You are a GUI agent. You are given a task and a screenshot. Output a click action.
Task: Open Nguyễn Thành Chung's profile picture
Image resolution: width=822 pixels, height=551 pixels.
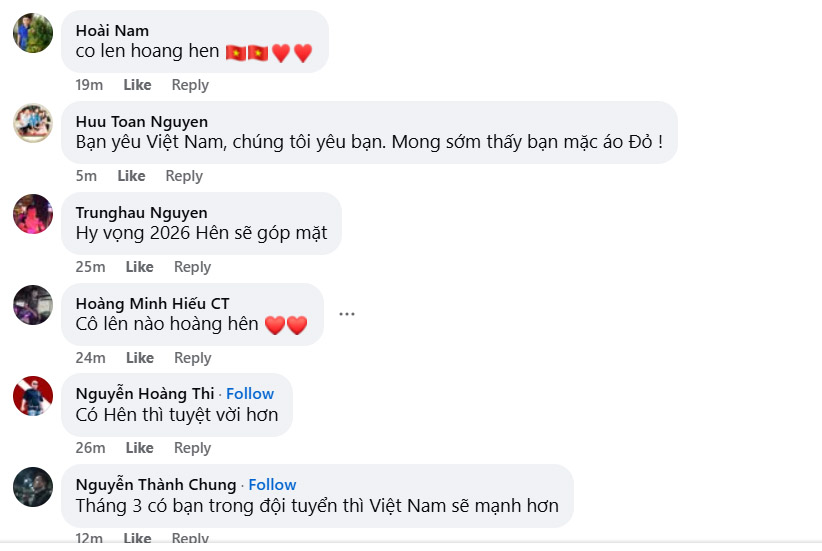(x=33, y=487)
